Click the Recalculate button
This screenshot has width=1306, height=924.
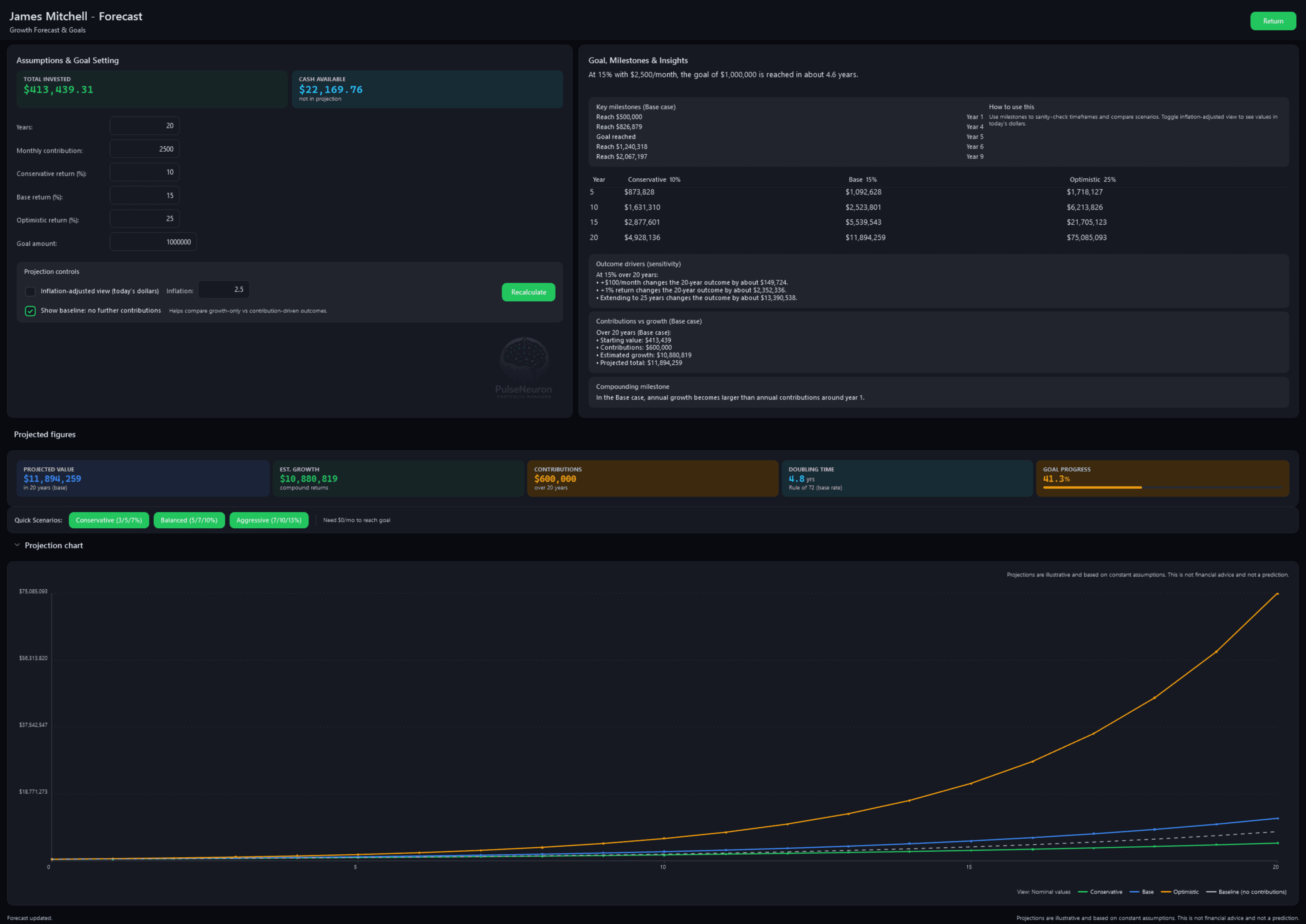pos(528,292)
